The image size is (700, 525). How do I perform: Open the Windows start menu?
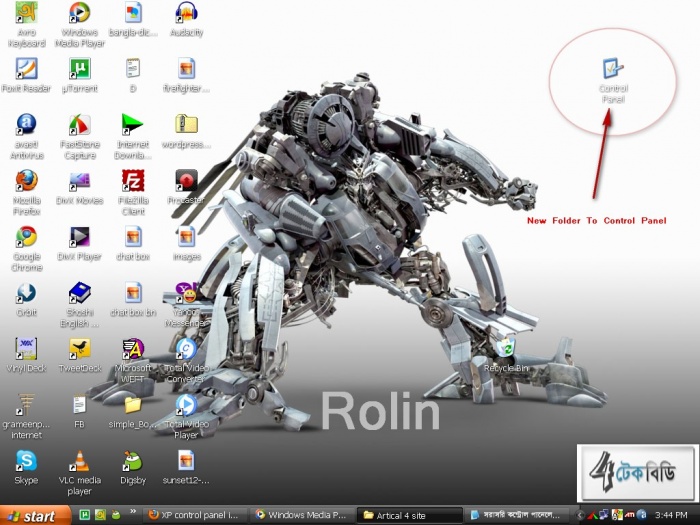tap(35, 516)
